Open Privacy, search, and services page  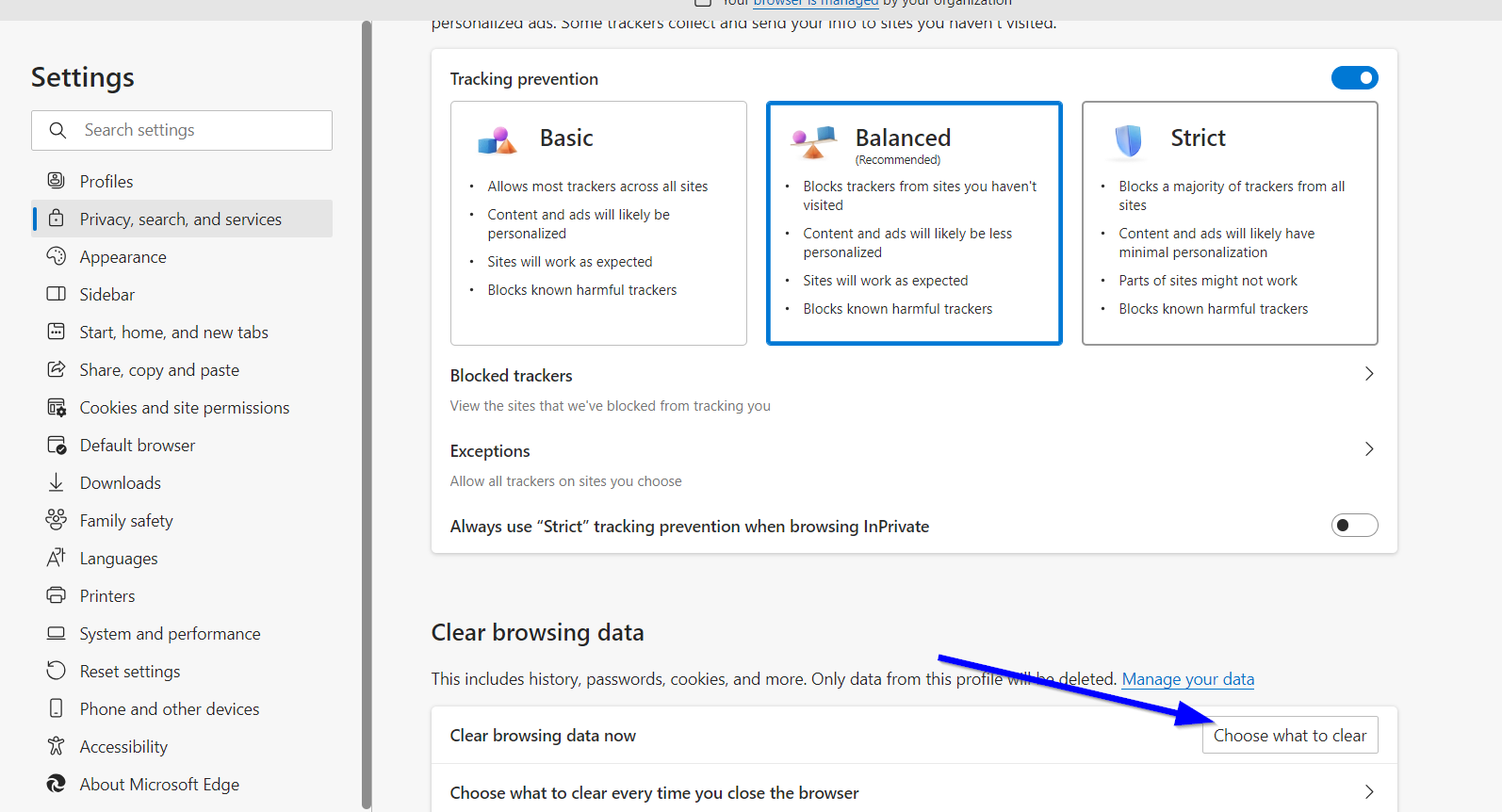tap(182, 219)
